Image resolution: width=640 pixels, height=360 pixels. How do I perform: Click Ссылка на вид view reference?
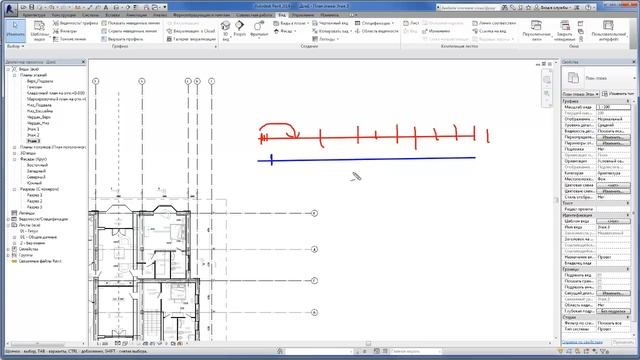pos(489,31)
